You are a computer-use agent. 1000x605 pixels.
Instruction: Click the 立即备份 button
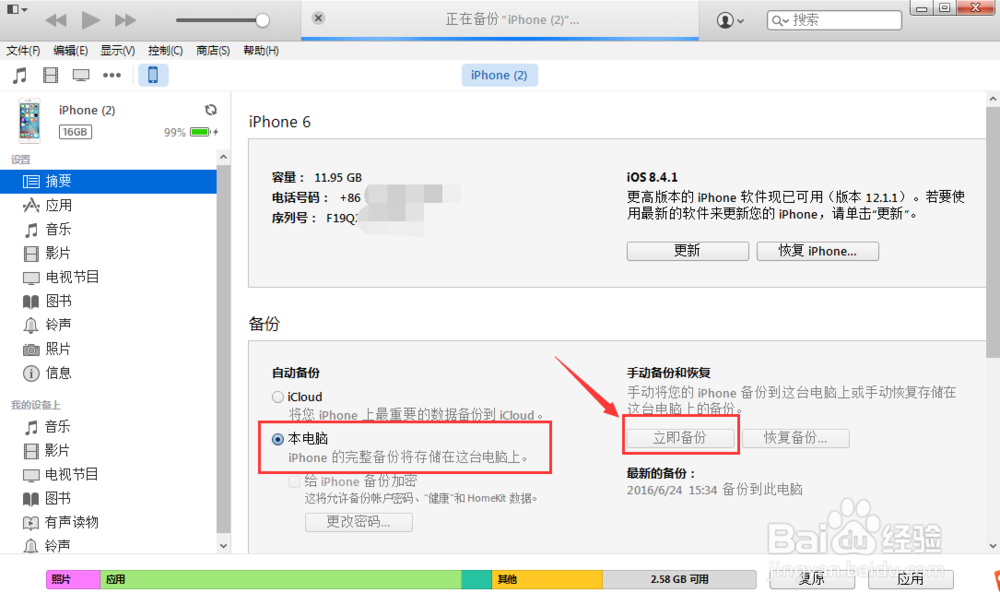pyautogui.click(x=680, y=438)
